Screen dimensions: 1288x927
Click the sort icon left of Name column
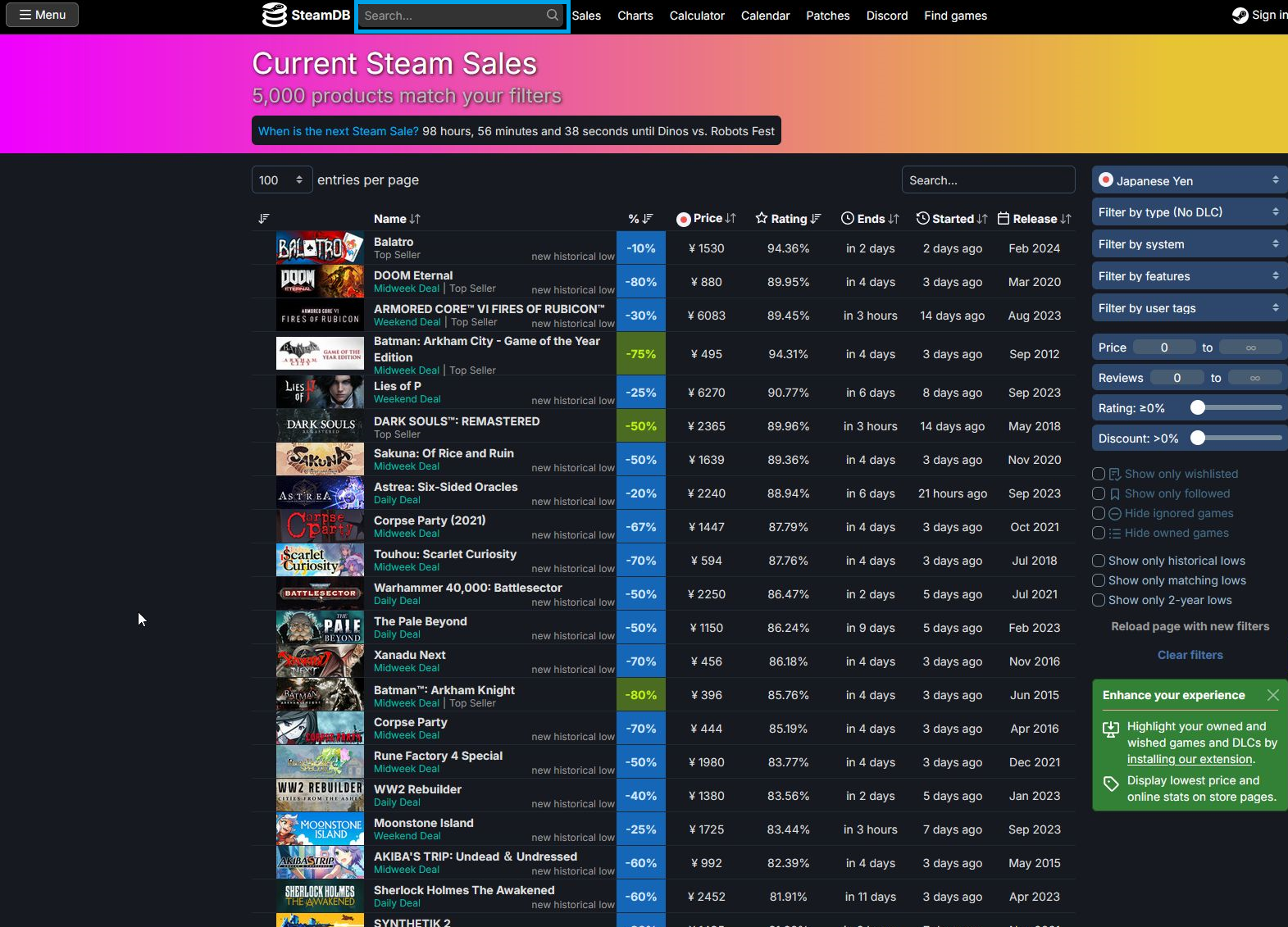point(263,219)
